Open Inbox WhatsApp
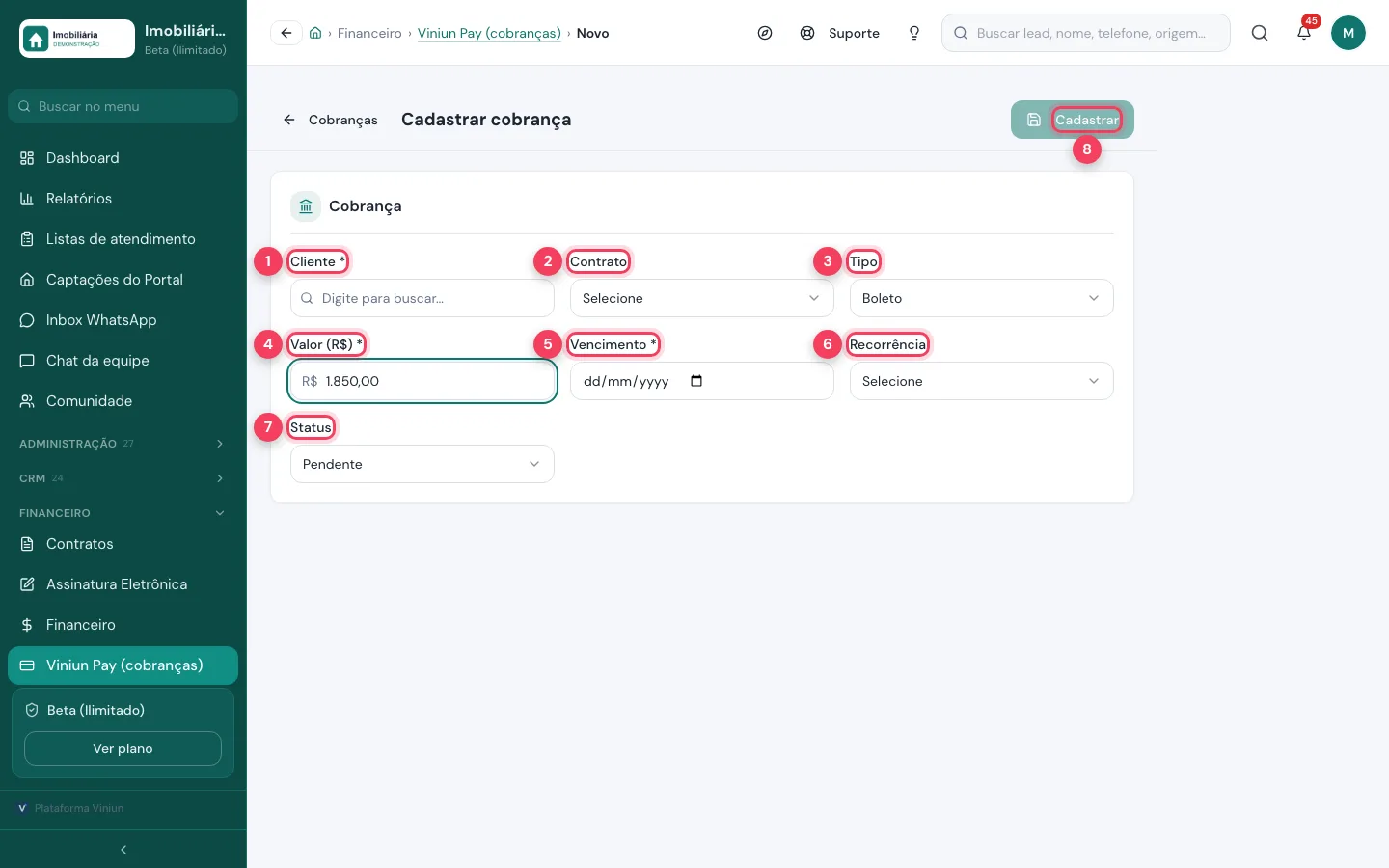Screen dimensions: 1389x868 coord(123,320)
